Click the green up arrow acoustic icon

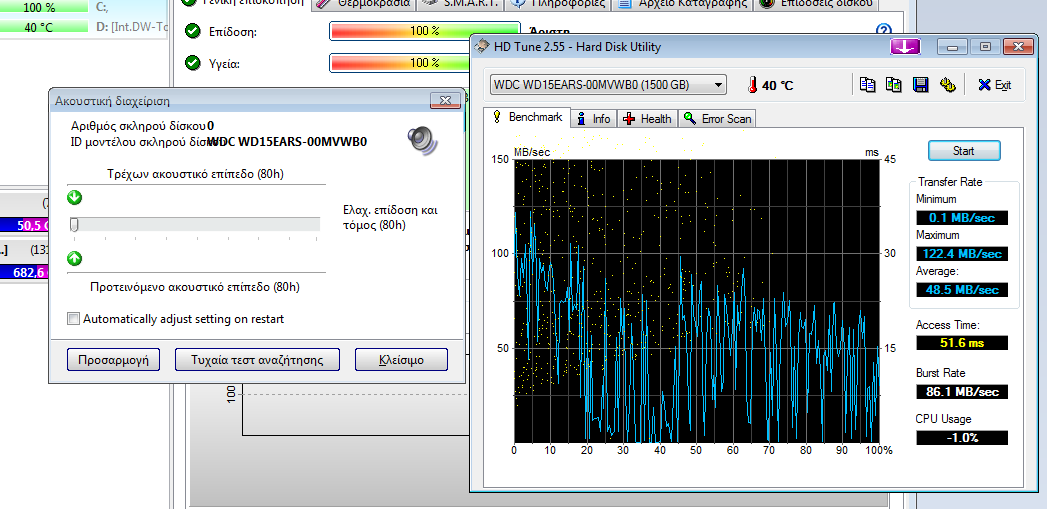pos(74,258)
